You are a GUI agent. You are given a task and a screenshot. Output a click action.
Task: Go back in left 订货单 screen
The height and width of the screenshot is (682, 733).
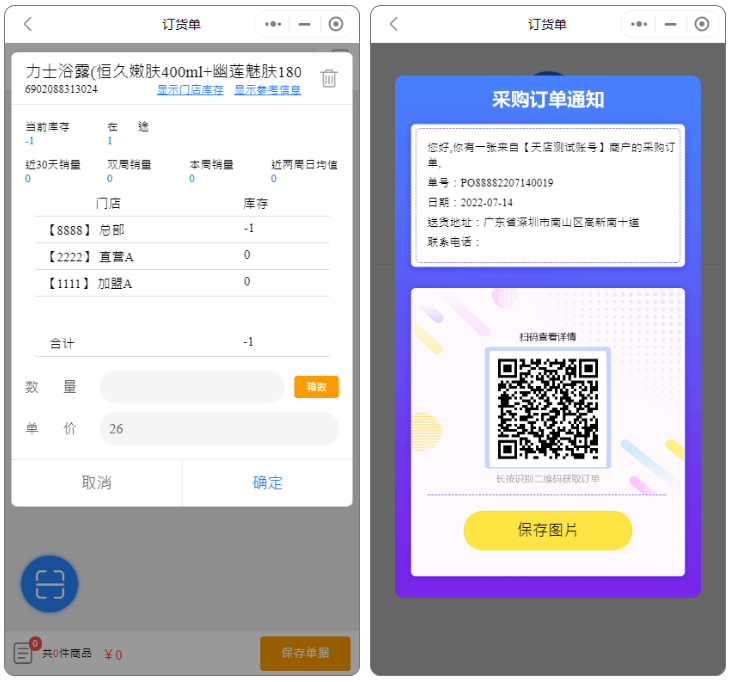click(x=28, y=24)
